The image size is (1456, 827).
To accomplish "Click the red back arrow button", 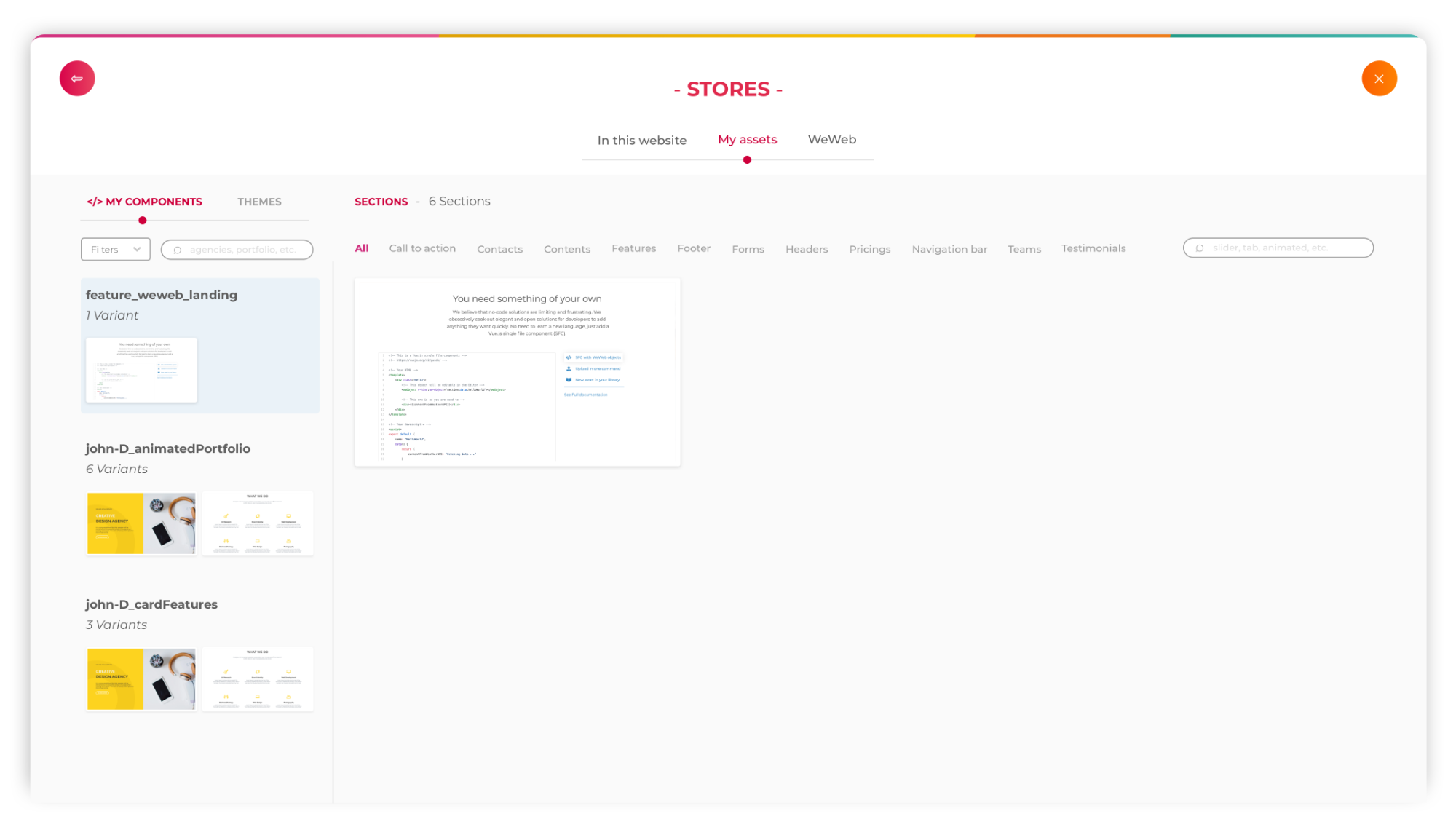I will point(77,79).
